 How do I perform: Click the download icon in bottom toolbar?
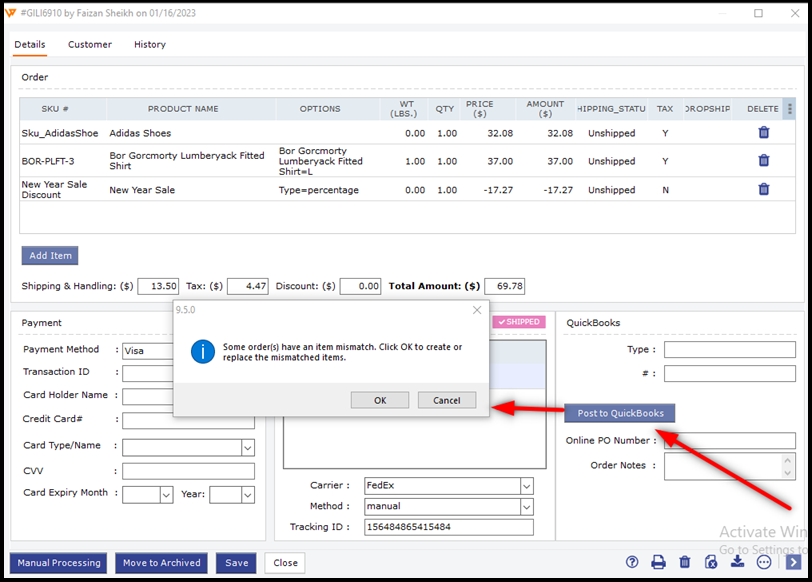tap(737, 562)
